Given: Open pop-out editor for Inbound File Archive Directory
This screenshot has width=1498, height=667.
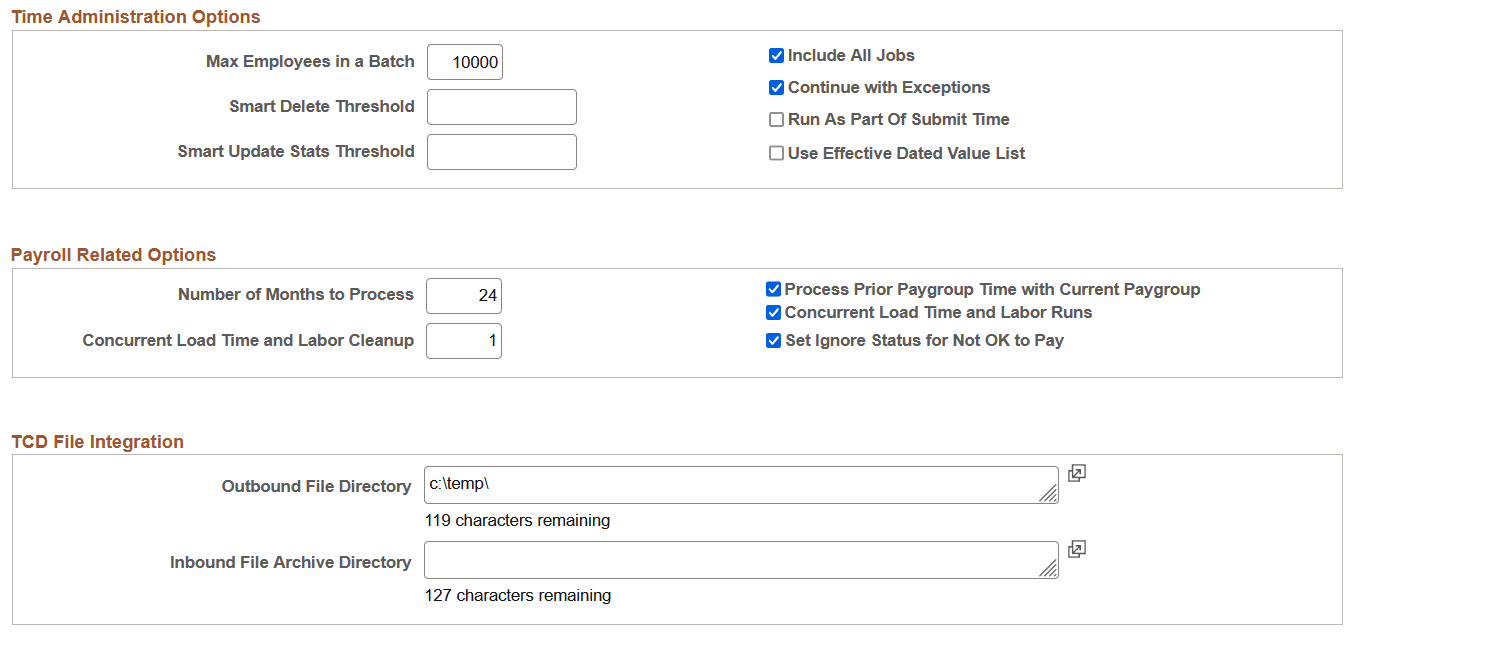Looking at the screenshot, I should [x=1076, y=549].
